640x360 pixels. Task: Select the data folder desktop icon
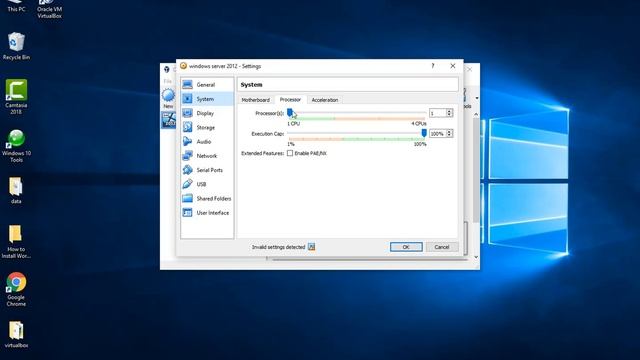coord(16,190)
